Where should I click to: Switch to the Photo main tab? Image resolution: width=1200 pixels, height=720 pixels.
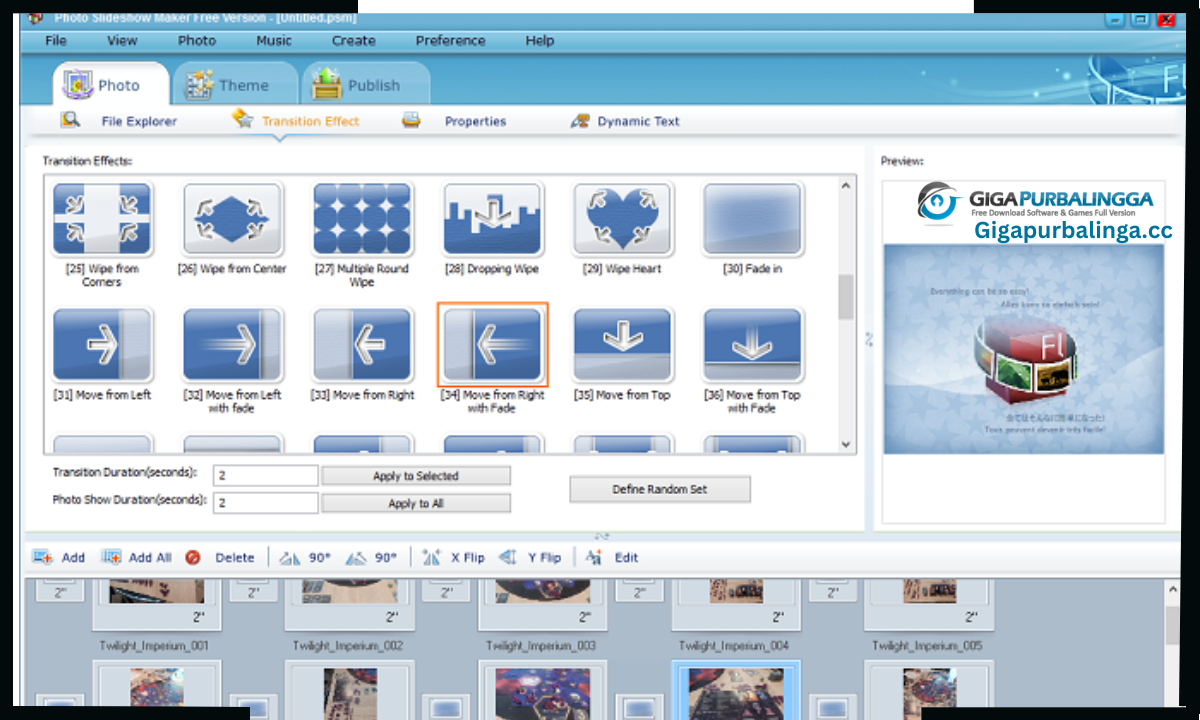pos(110,85)
